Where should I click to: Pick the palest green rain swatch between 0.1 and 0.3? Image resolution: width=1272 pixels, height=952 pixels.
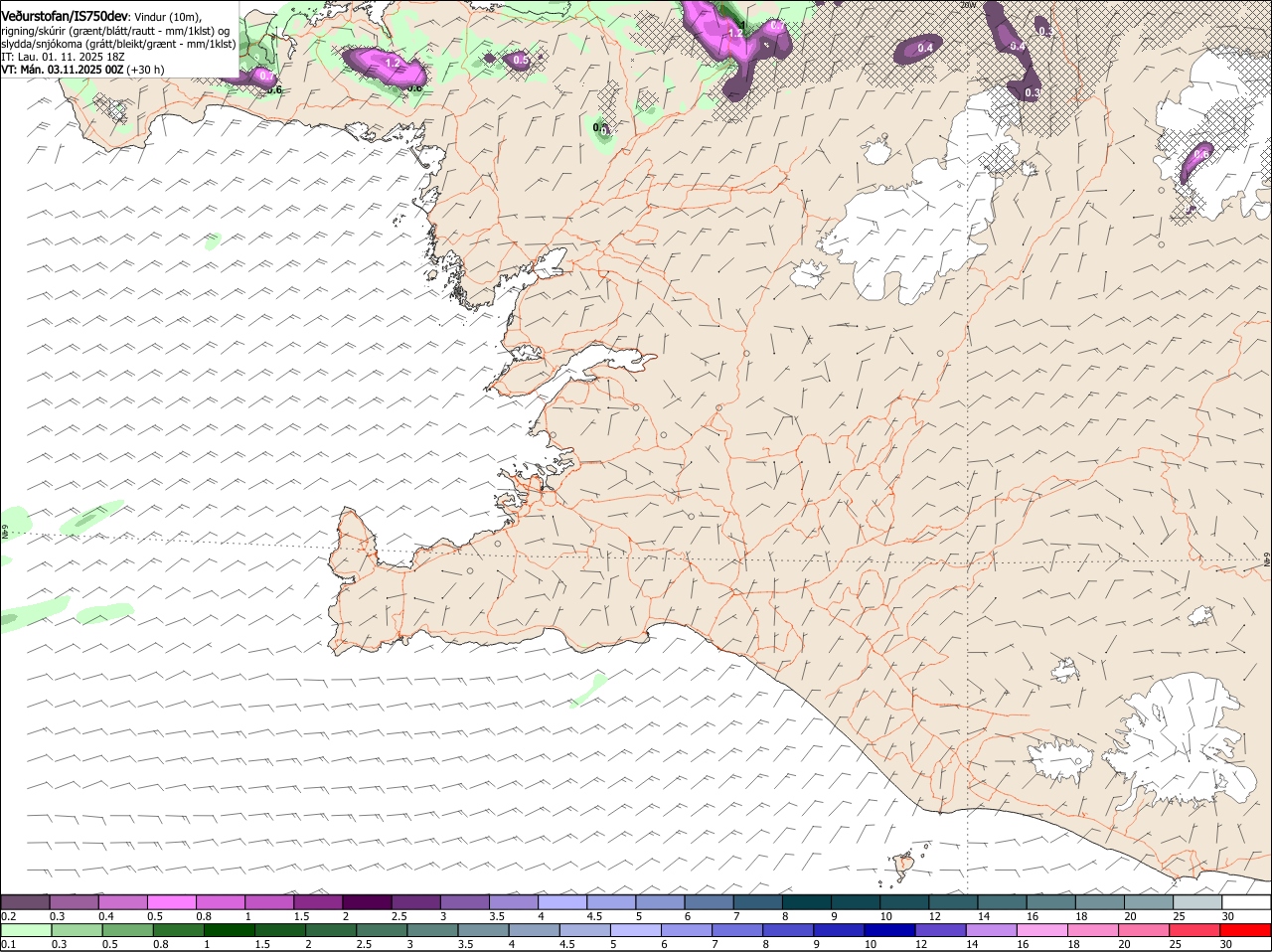pos(27,930)
